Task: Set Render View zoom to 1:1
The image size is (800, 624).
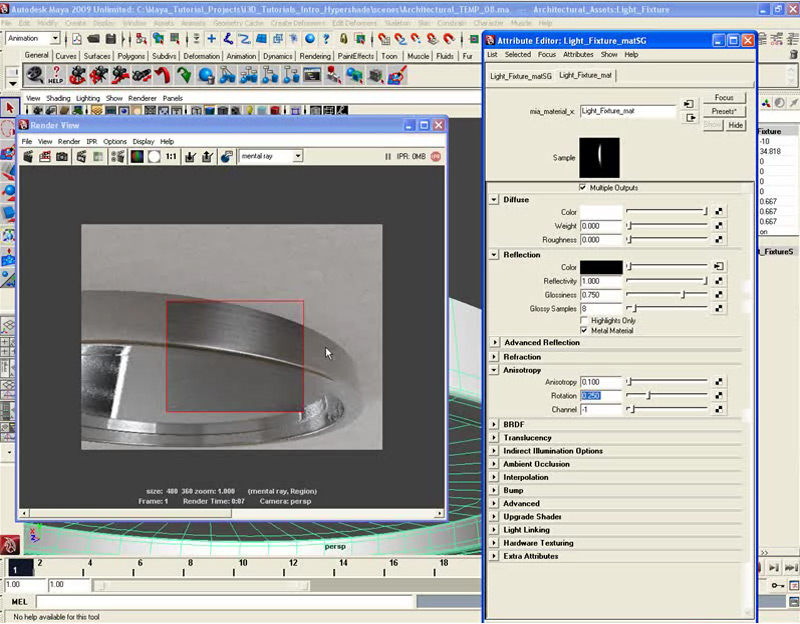Action: 170,157
